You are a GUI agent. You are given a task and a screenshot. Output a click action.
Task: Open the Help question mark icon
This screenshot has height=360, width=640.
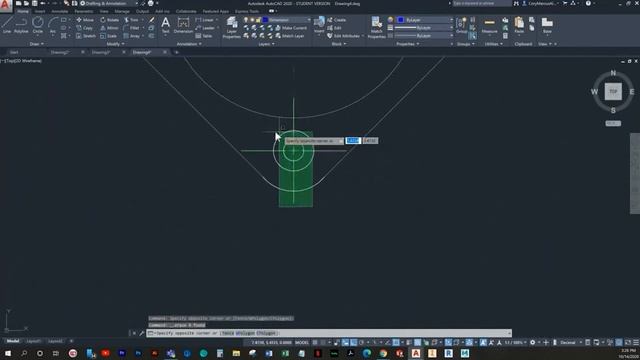(x=588, y=3)
